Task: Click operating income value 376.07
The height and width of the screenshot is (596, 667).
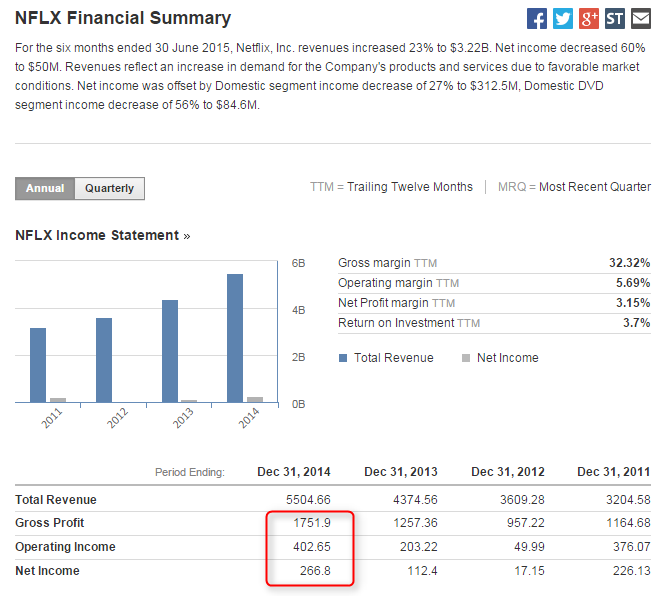Action: point(632,547)
